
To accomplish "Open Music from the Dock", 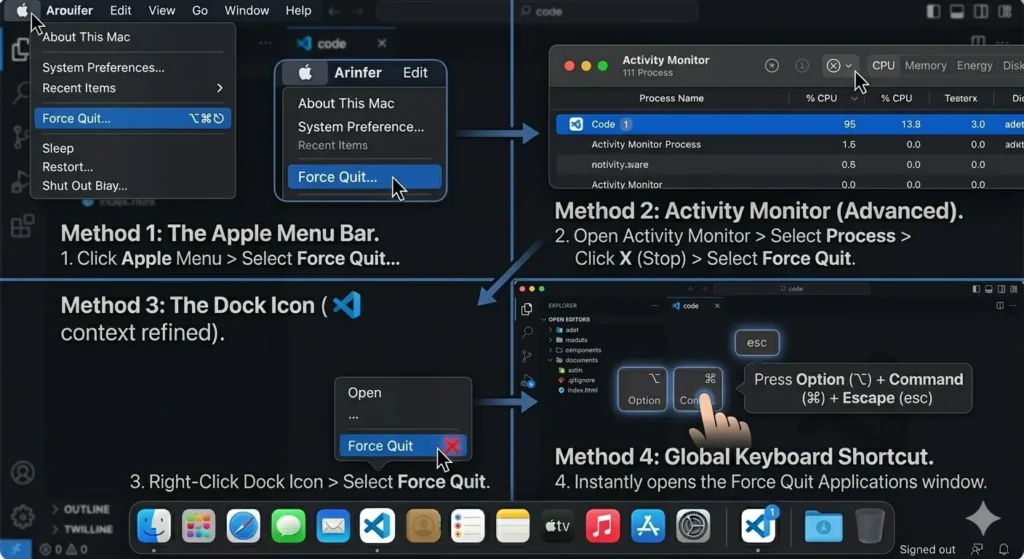I will 603,526.
